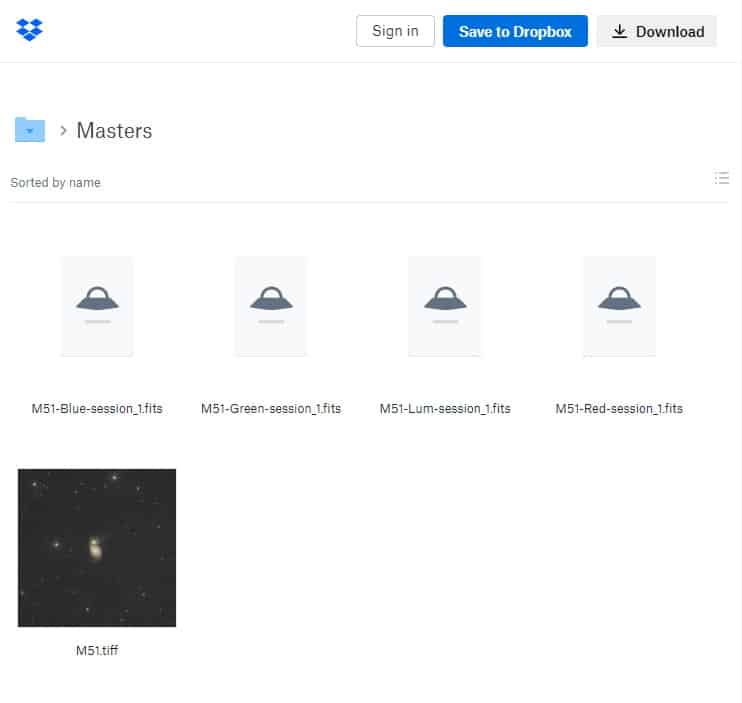Click the Masters breadcrumb title
Screen dimensions: 742x703
(x=115, y=131)
